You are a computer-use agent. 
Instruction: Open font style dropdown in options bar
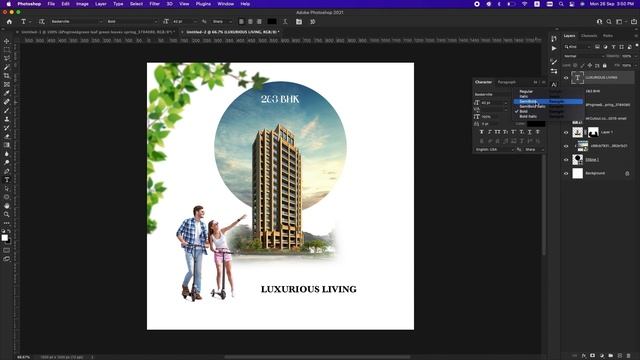tap(156, 22)
